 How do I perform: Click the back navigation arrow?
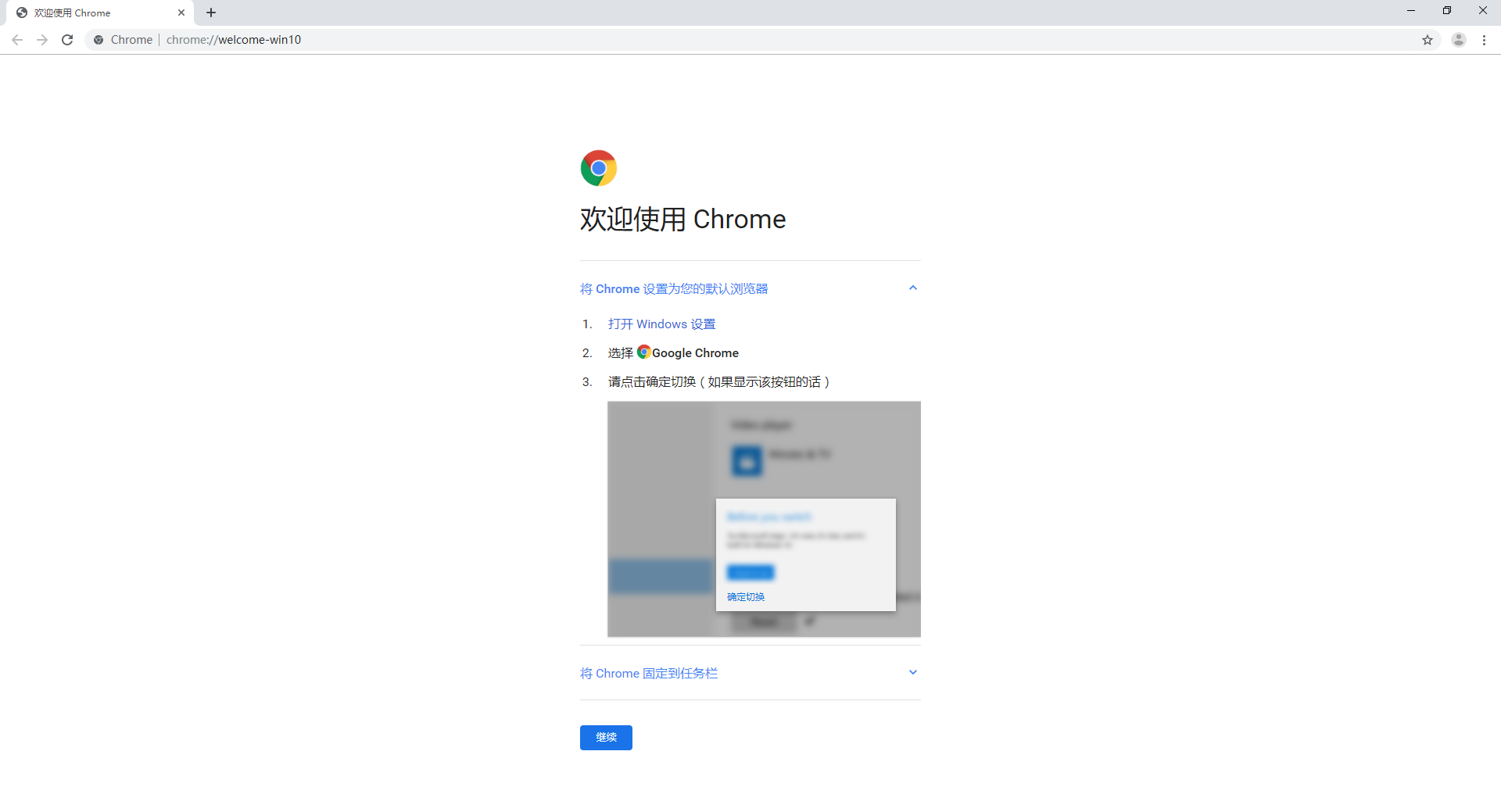pyautogui.click(x=17, y=40)
